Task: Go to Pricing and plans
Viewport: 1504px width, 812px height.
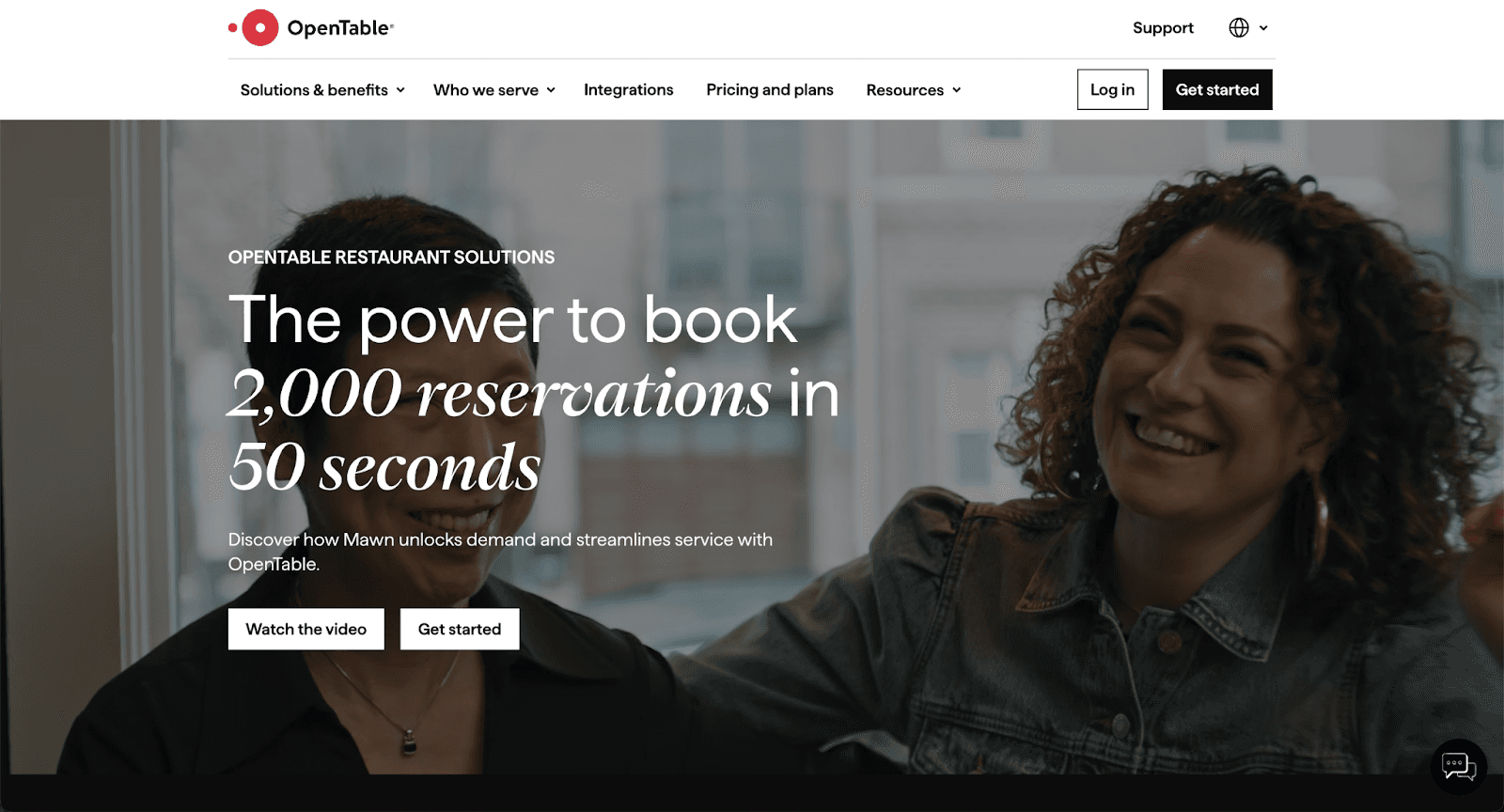Action: point(770,89)
